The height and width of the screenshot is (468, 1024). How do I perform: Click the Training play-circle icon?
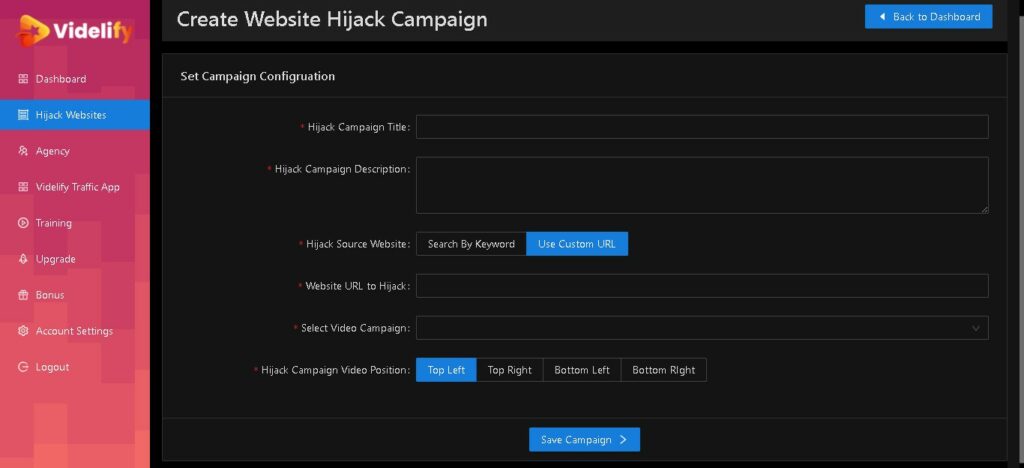pyautogui.click(x=24, y=223)
